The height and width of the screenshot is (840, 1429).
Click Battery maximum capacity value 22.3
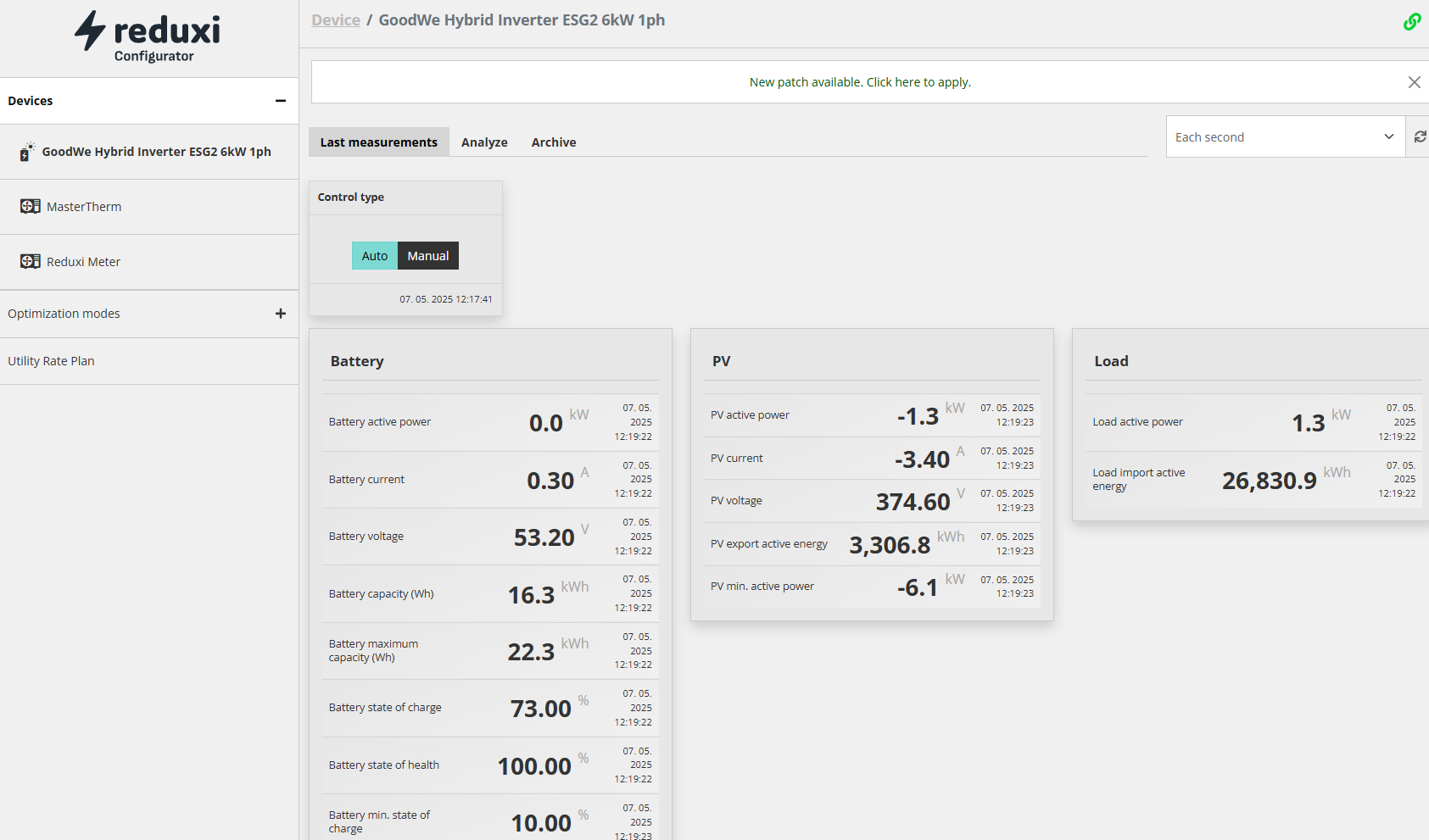(531, 652)
